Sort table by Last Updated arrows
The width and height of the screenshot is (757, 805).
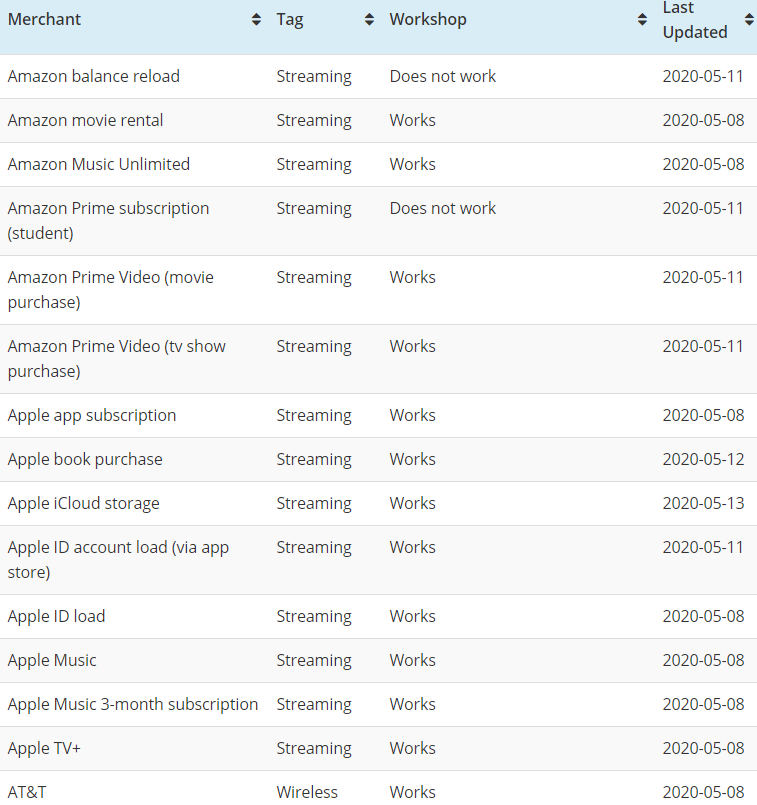click(749, 20)
